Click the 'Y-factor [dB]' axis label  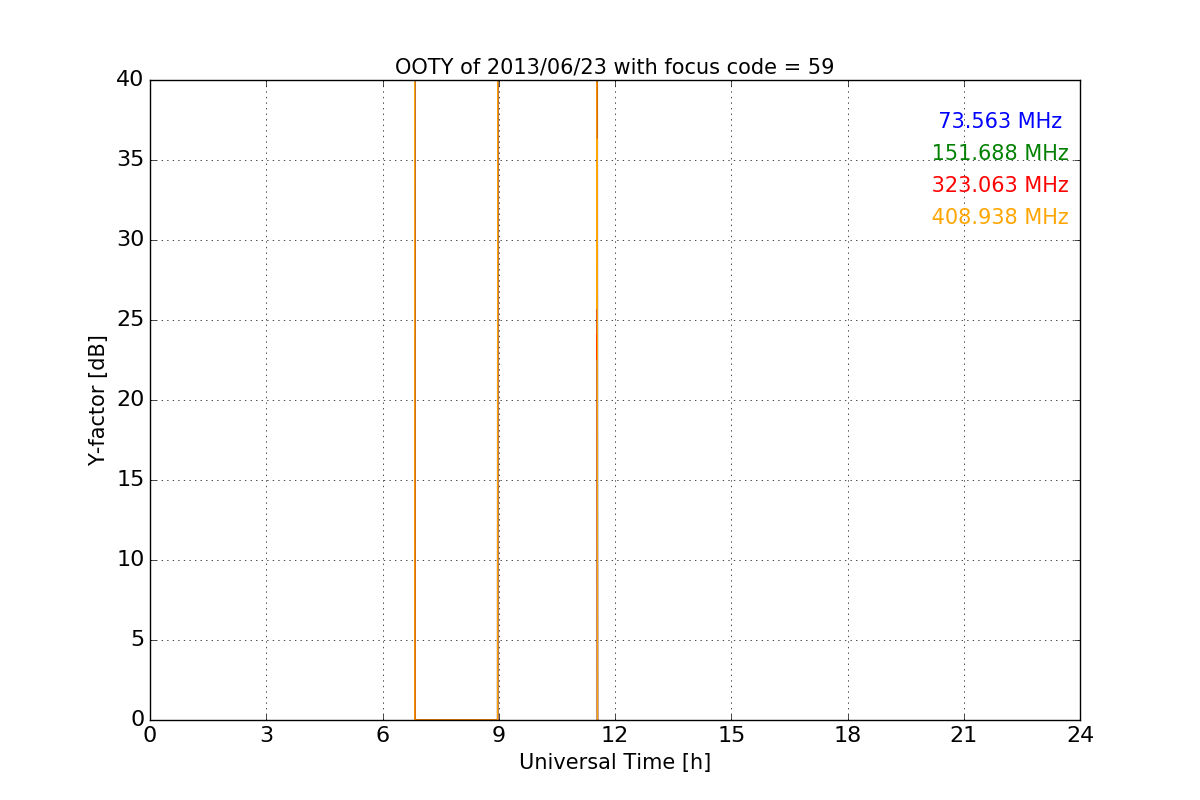(97, 400)
